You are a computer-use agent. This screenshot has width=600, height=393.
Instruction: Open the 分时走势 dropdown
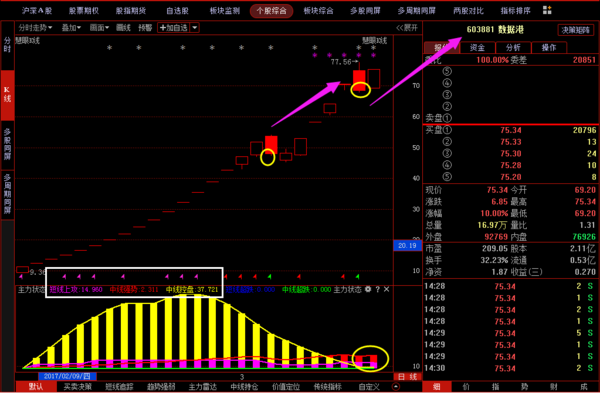(35, 28)
